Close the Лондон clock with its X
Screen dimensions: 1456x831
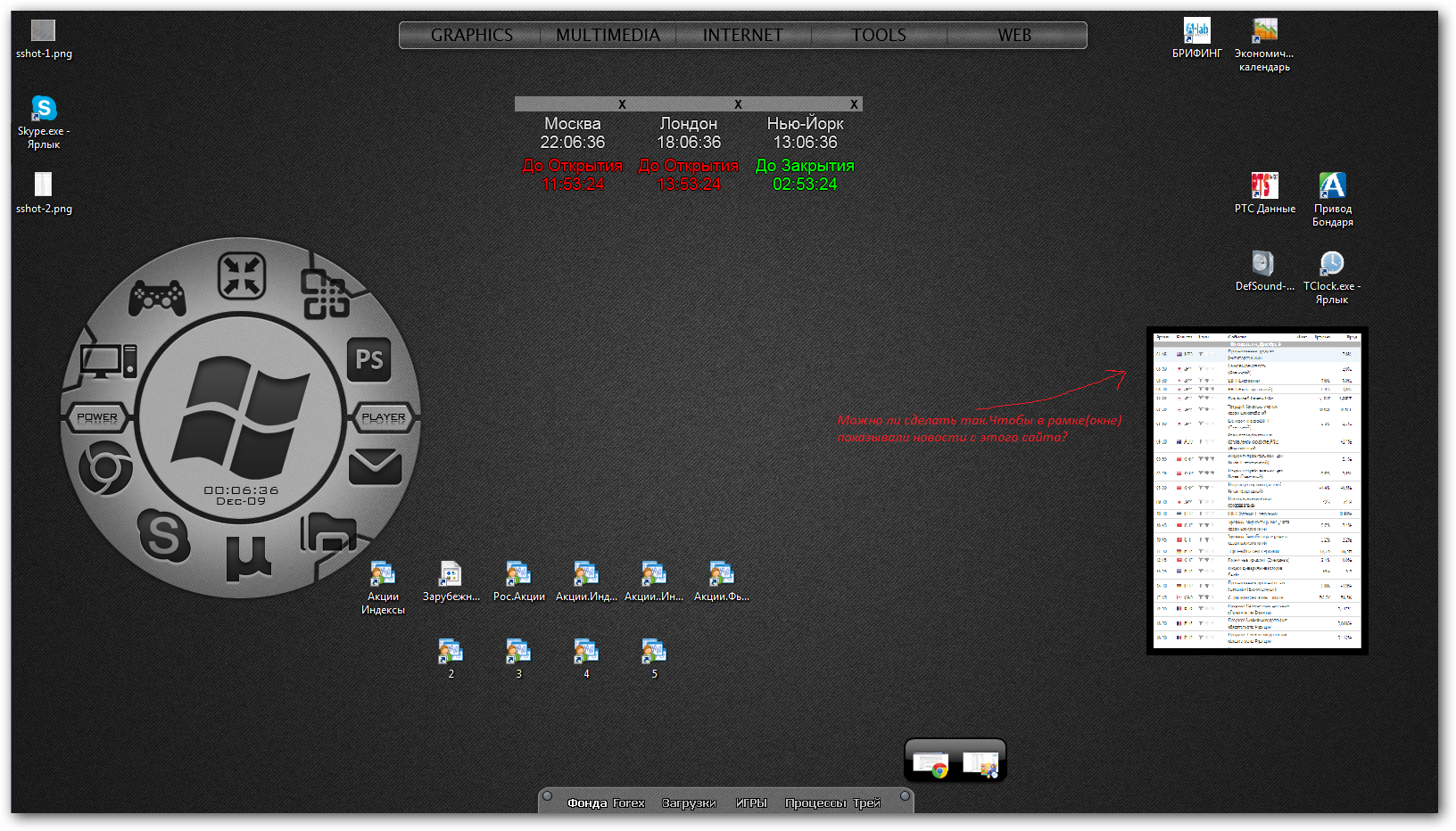coord(738,104)
